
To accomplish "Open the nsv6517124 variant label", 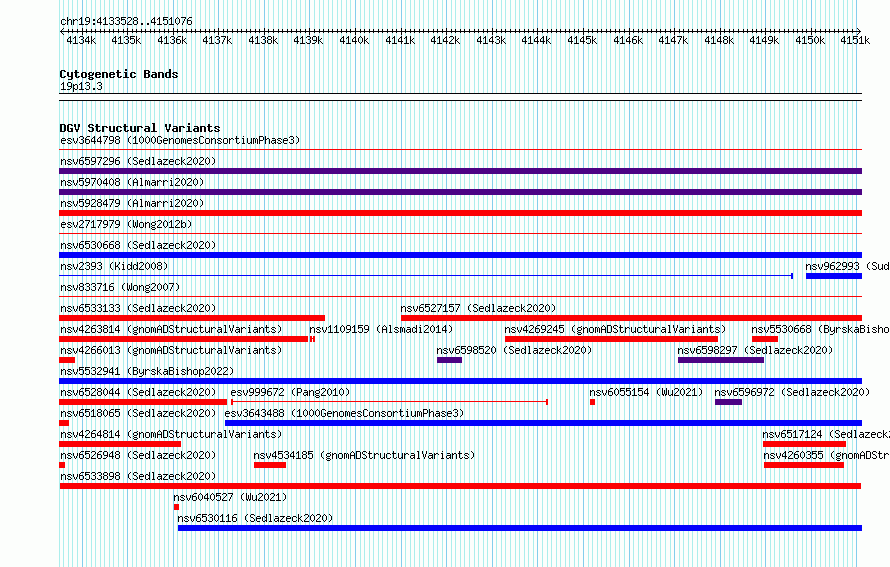I will 826,434.
